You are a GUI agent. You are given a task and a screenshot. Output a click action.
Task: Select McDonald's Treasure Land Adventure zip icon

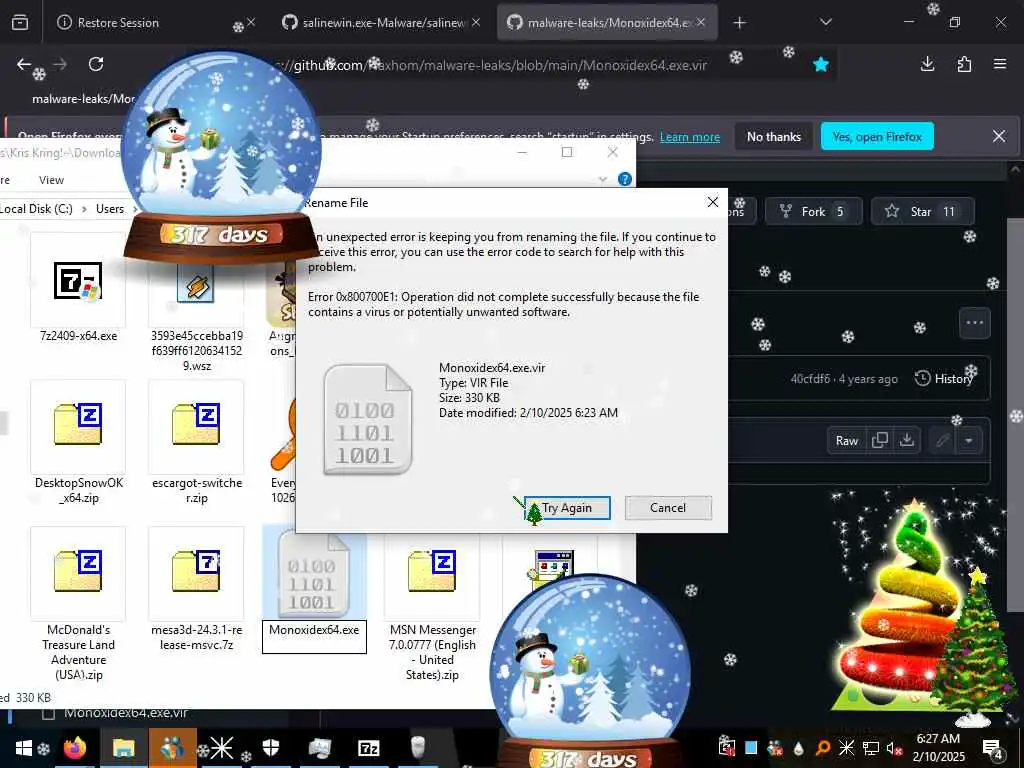coord(78,573)
